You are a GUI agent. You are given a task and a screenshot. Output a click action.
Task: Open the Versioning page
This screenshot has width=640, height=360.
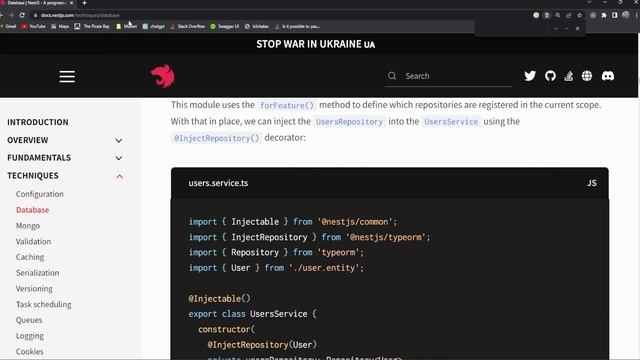[34, 289]
